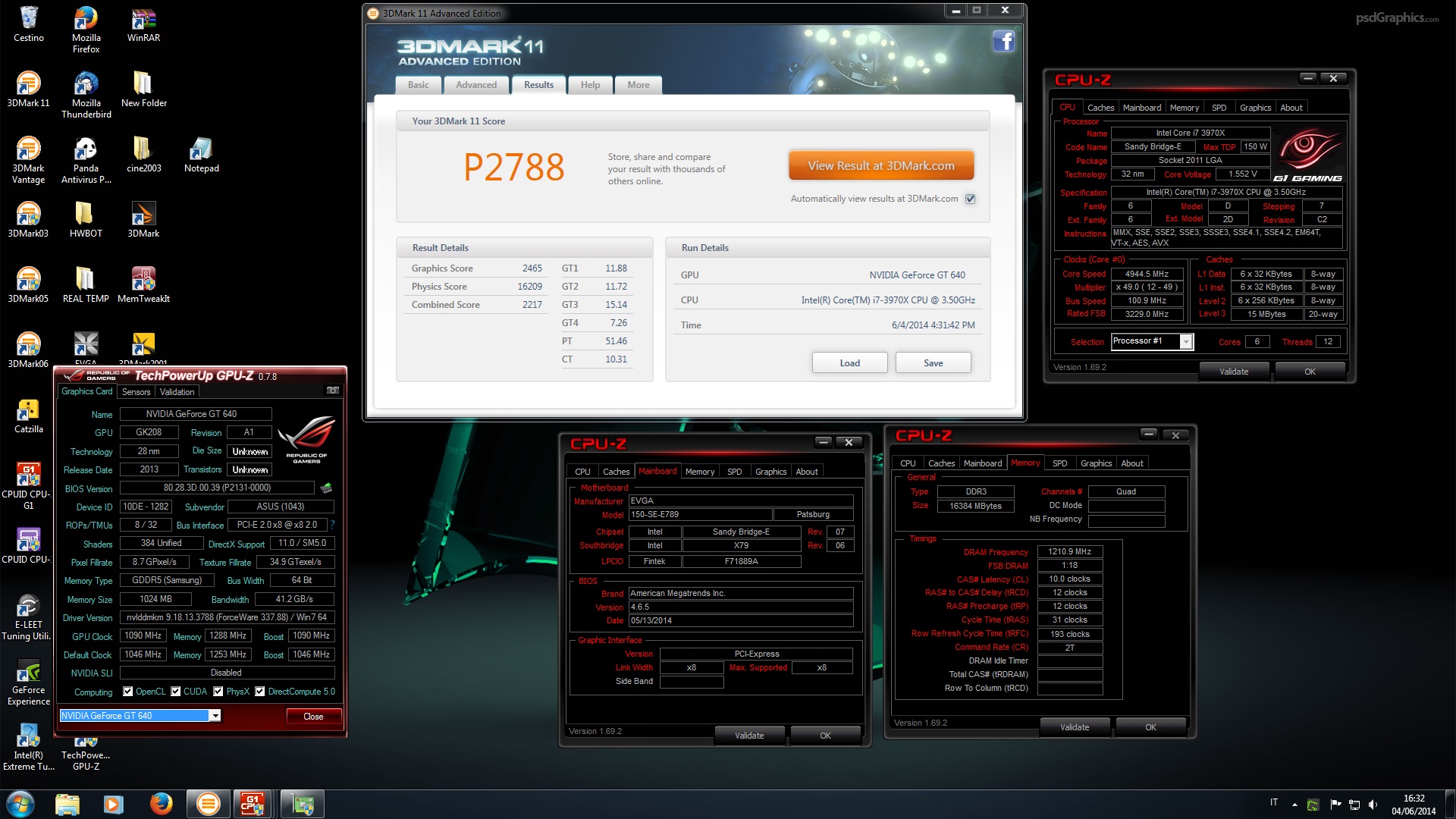Click Close button in GPU-Z
Screen dimensions: 1456x819
click(313, 717)
